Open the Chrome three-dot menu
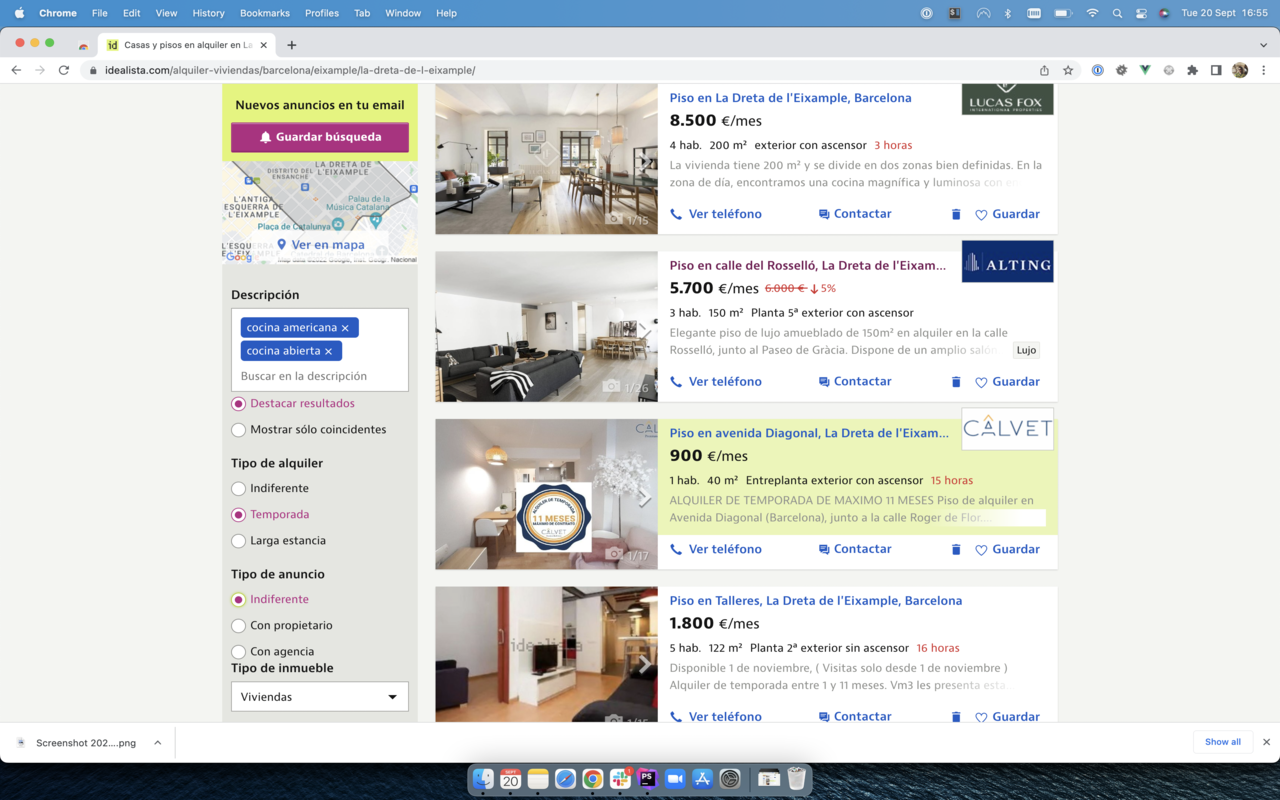 point(1264,70)
